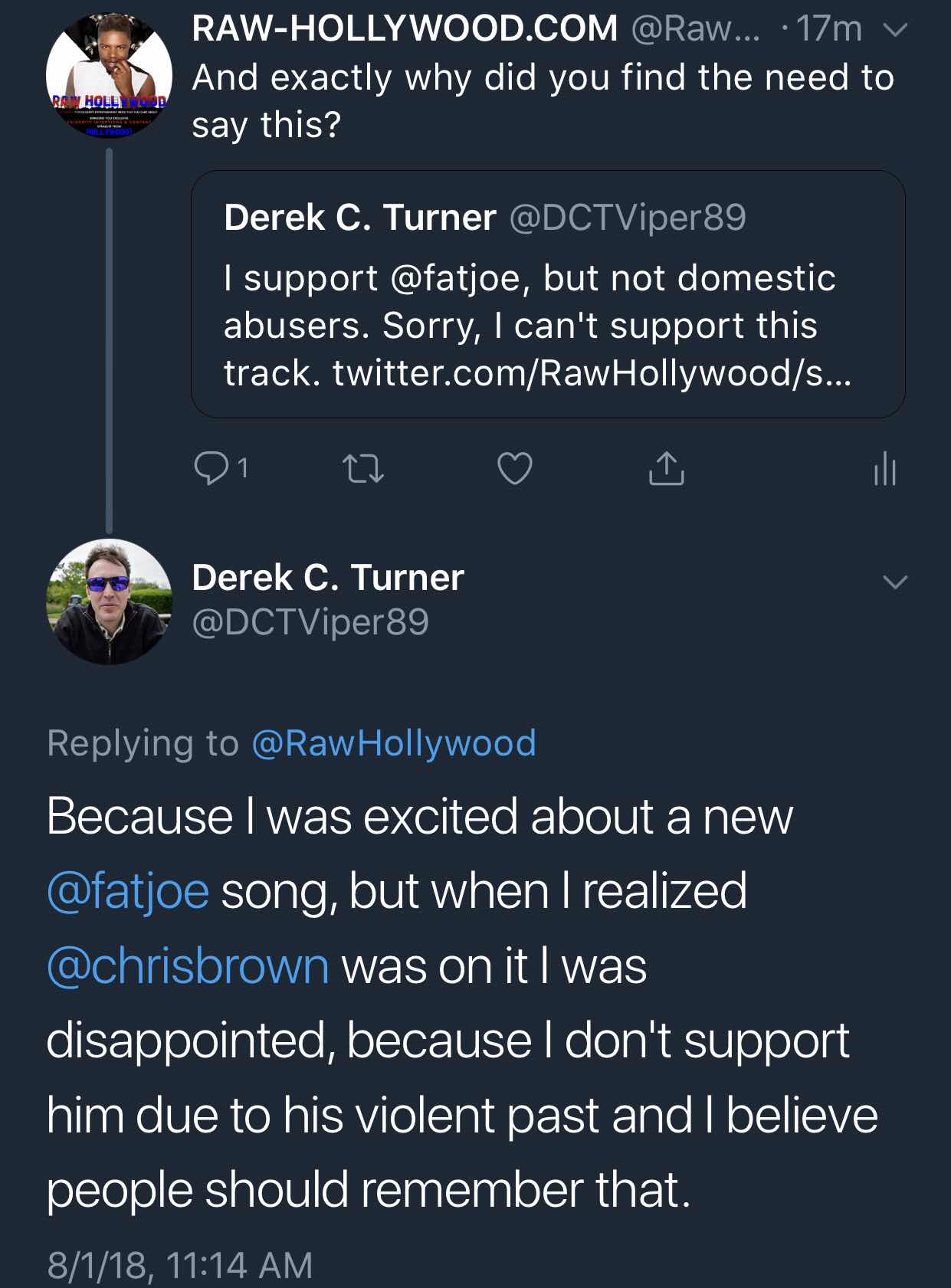Tap the 8/1/18, 11:14 AM timestamp
Screen dimensions: 951x1288
point(180,1264)
